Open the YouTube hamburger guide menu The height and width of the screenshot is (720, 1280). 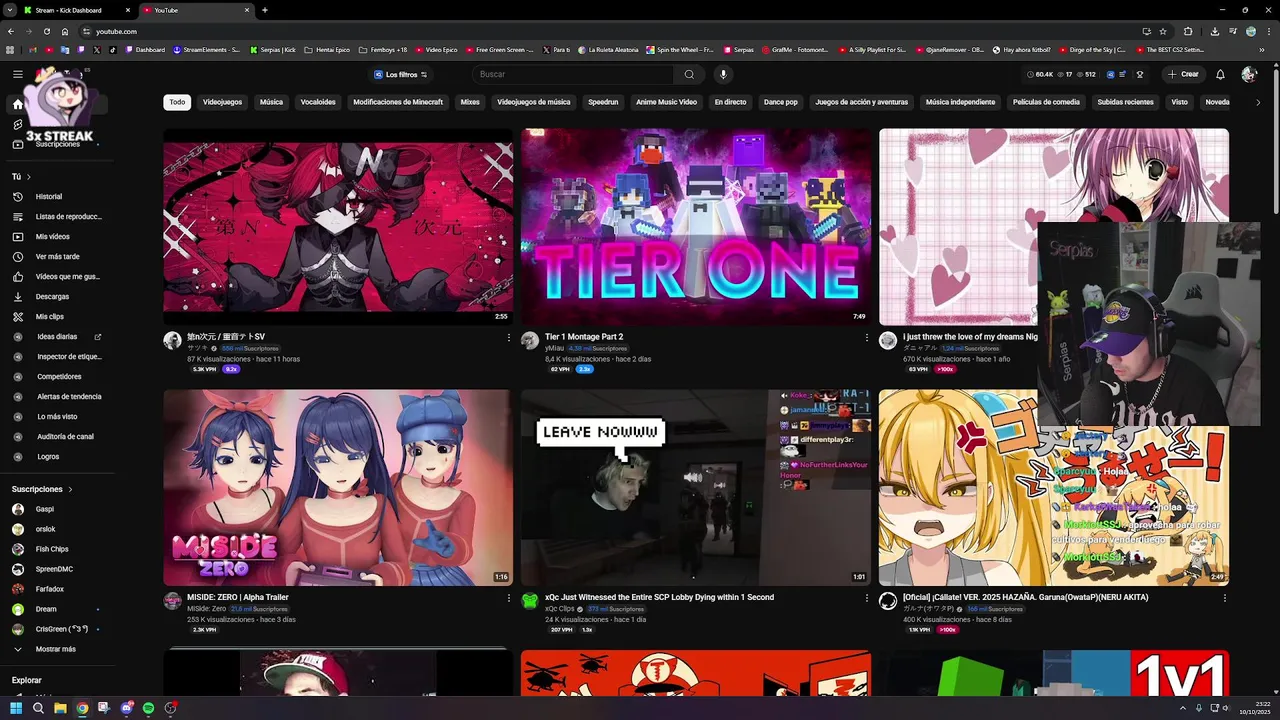click(x=18, y=74)
